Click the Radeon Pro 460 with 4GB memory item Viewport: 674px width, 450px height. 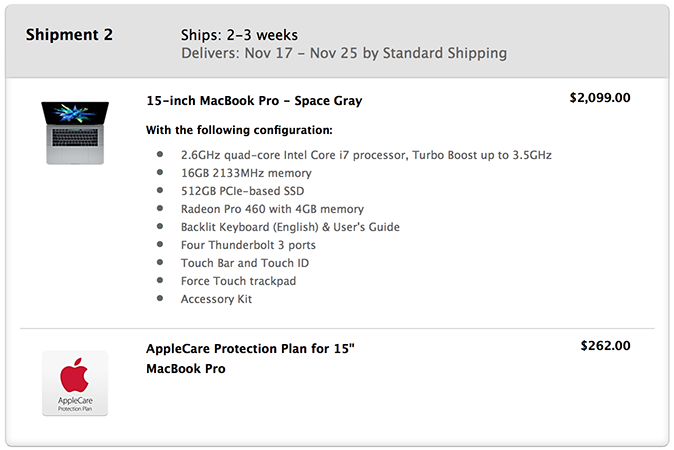pos(273,209)
